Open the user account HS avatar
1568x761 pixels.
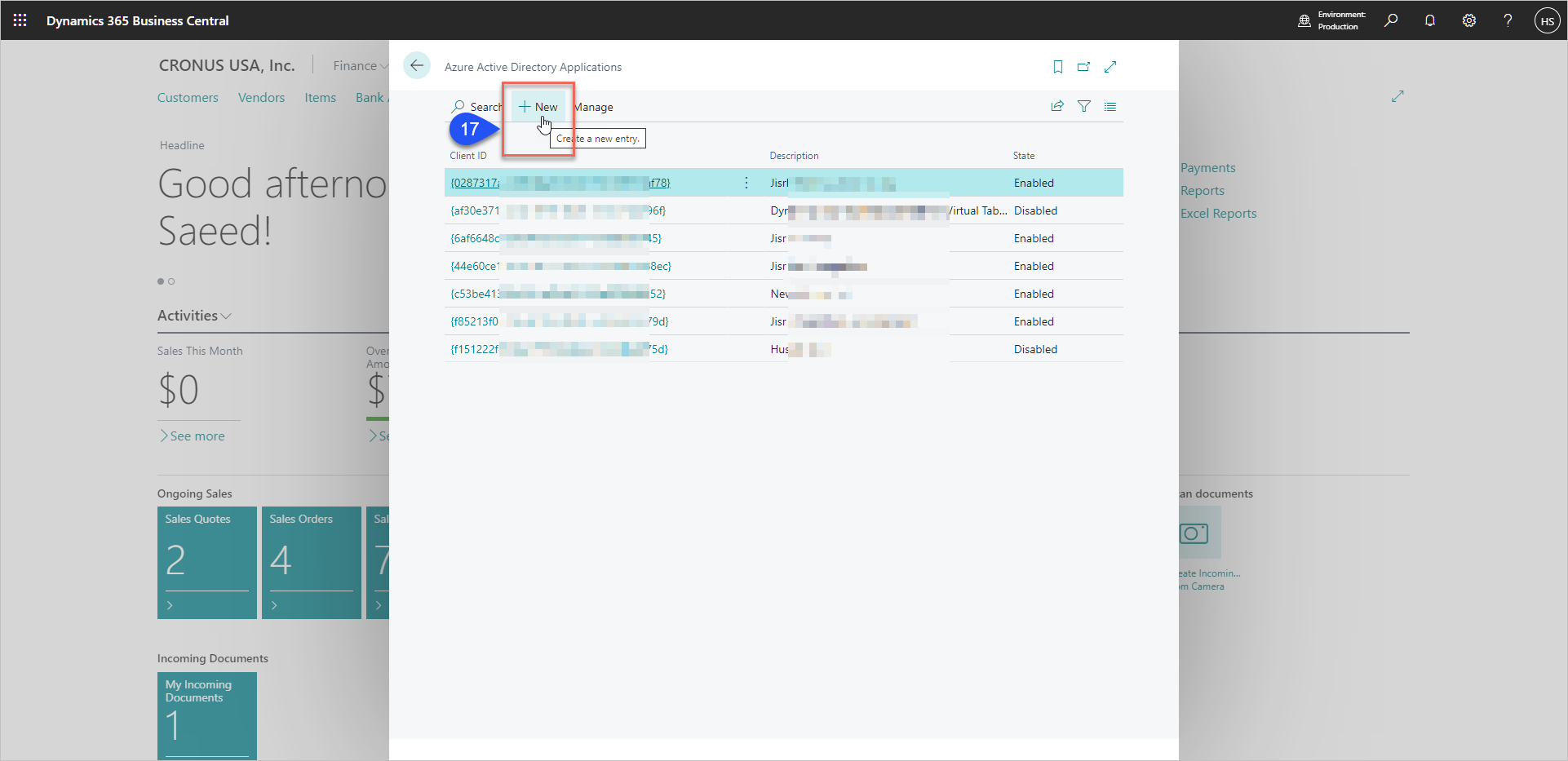(x=1547, y=20)
